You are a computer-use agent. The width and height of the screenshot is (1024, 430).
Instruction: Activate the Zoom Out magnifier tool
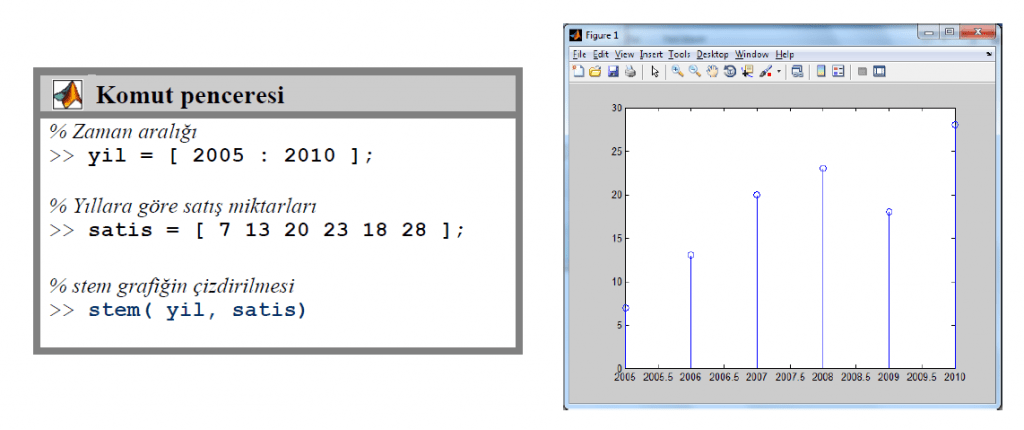(x=695, y=71)
